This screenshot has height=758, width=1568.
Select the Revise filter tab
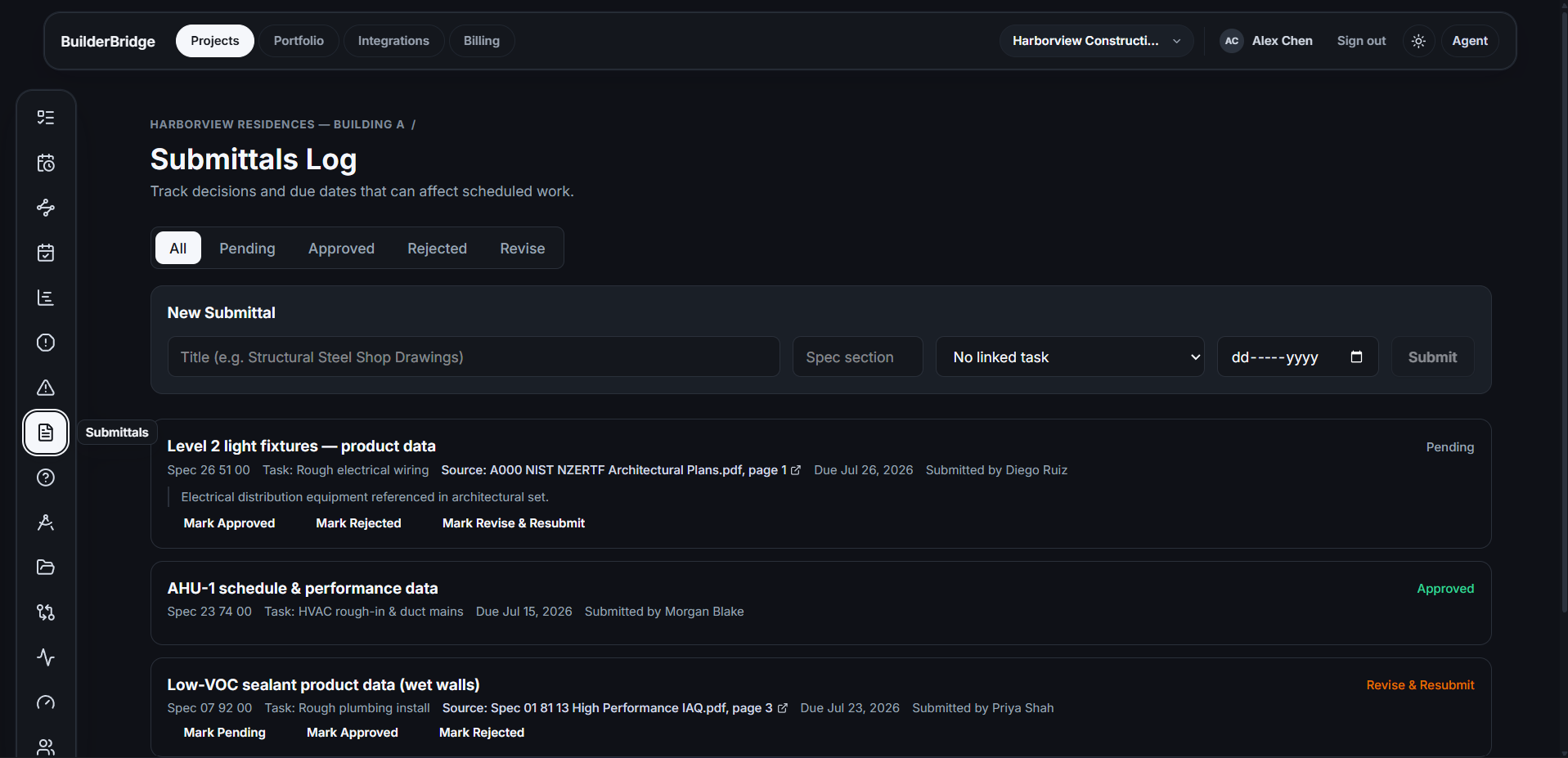(x=522, y=249)
